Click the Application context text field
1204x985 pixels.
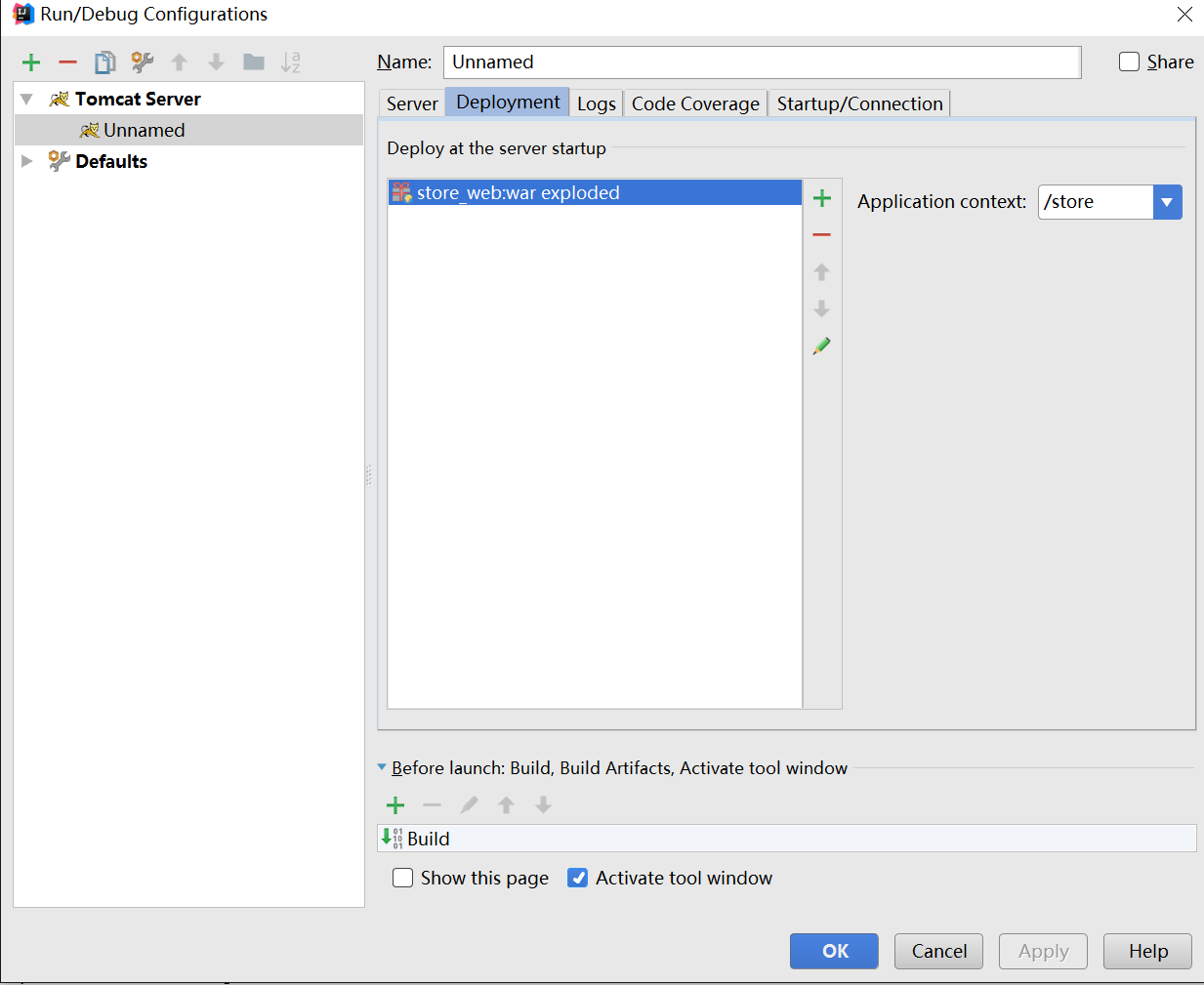pos(1097,202)
